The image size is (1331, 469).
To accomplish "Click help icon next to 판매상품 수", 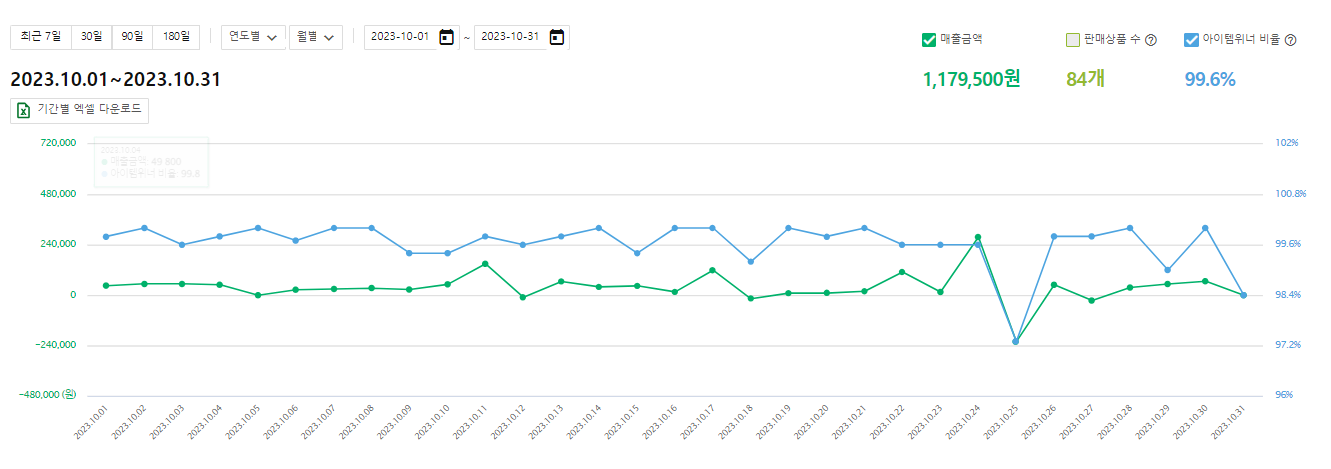I will (x=1150, y=41).
